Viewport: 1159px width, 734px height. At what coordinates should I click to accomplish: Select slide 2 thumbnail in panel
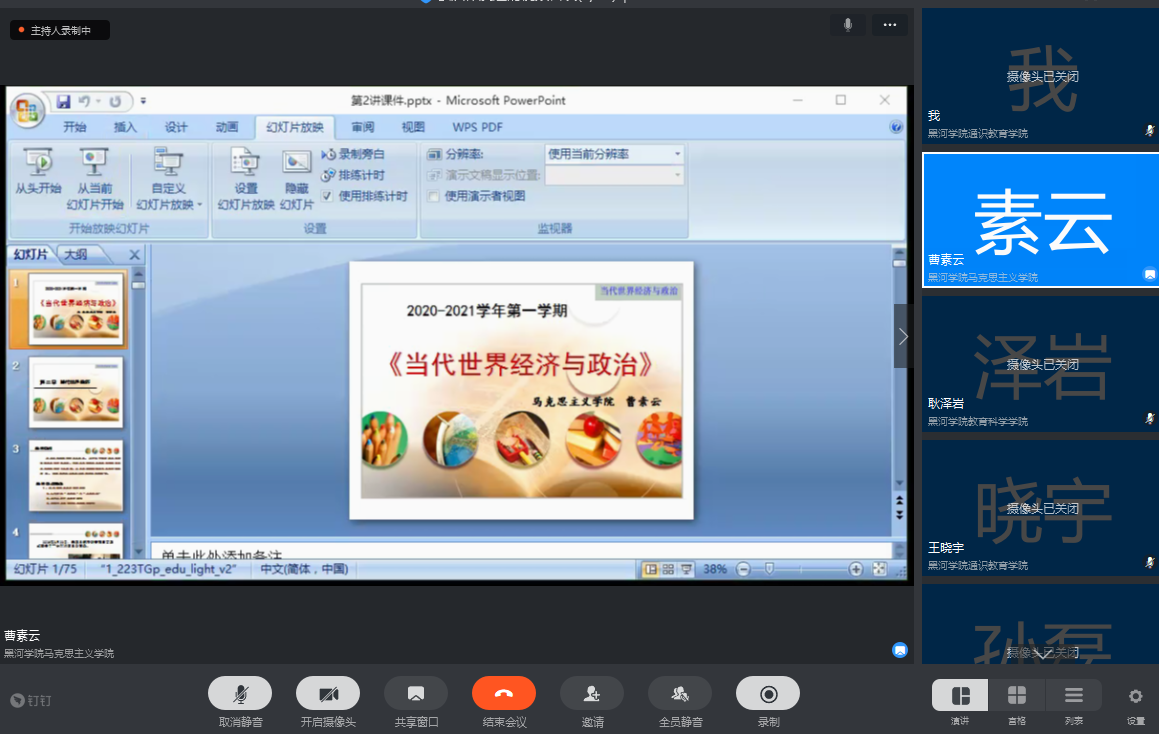pyautogui.click(x=76, y=392)
